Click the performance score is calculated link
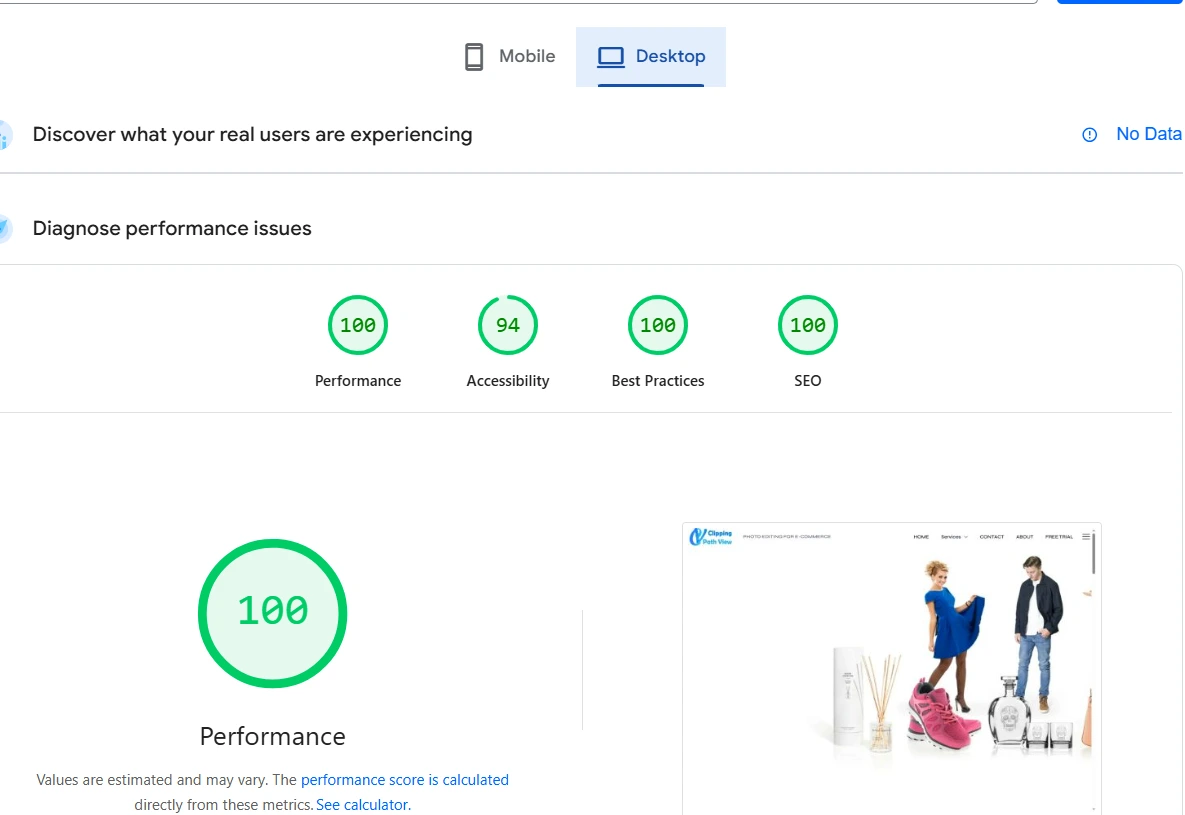Screen dimensions: 1185x815 [x=404, y=780]
